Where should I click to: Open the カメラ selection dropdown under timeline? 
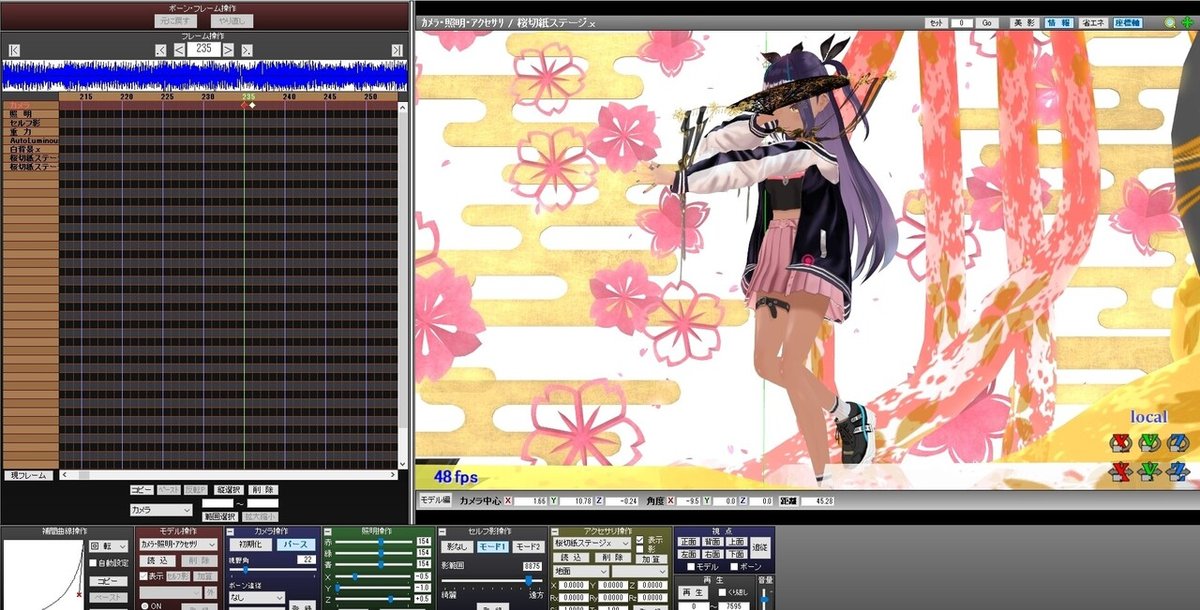161,510
